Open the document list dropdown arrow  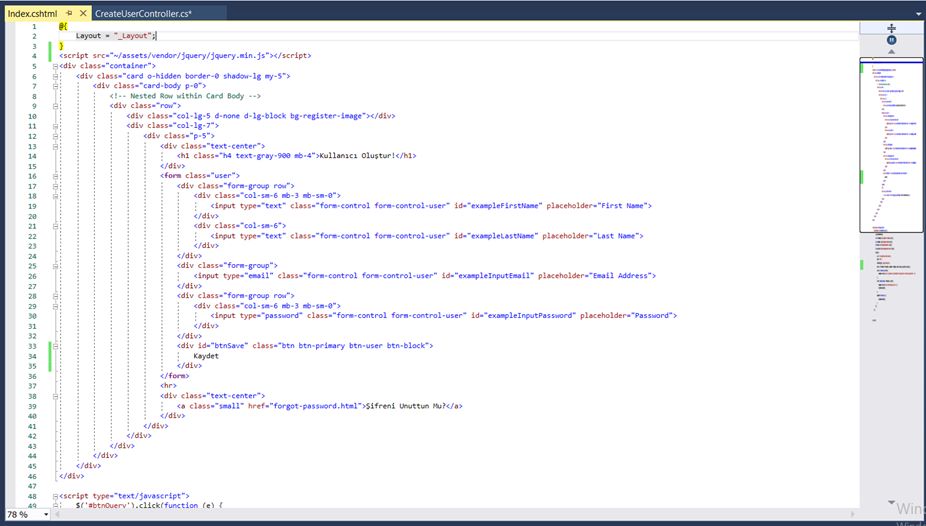(x=918, y=13)
